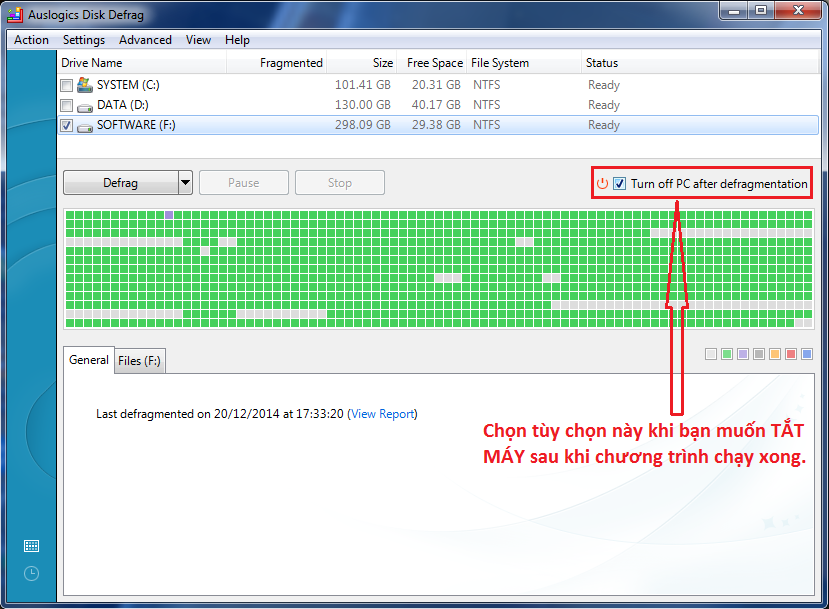The height and width of the screenshot is (609, 829).
Task: Click the green legend color swatch
Action: (x=727, y=354)
